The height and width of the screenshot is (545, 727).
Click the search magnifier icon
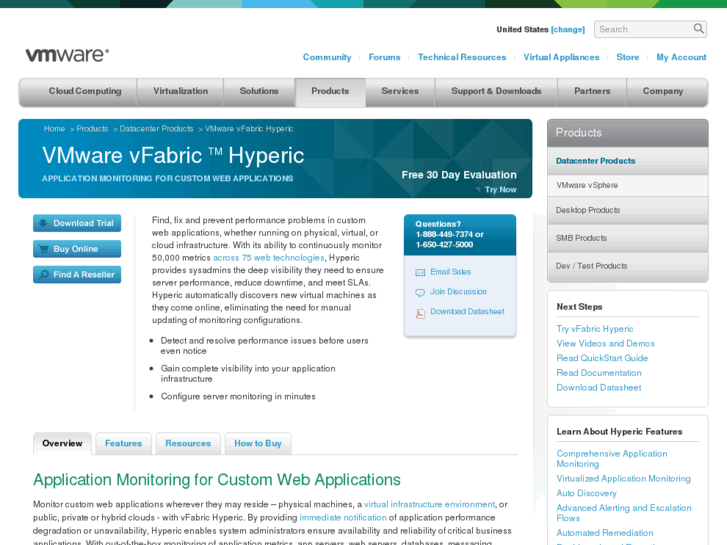[698, 29]
